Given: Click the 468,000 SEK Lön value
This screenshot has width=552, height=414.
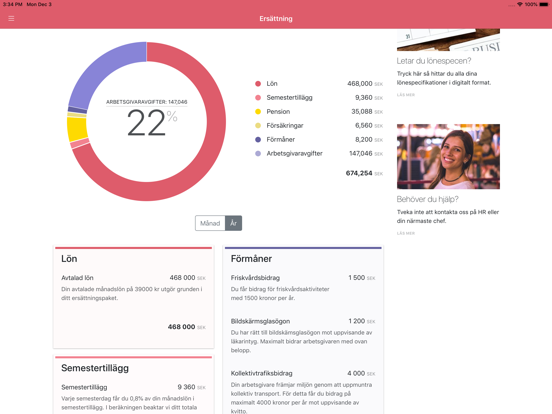Looking at the screenshot, I should point(365,84).
